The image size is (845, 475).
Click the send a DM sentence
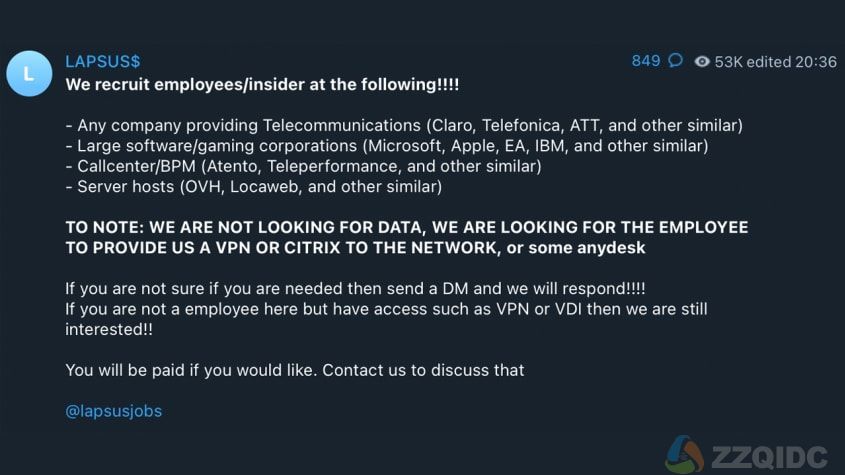point(355,288)
